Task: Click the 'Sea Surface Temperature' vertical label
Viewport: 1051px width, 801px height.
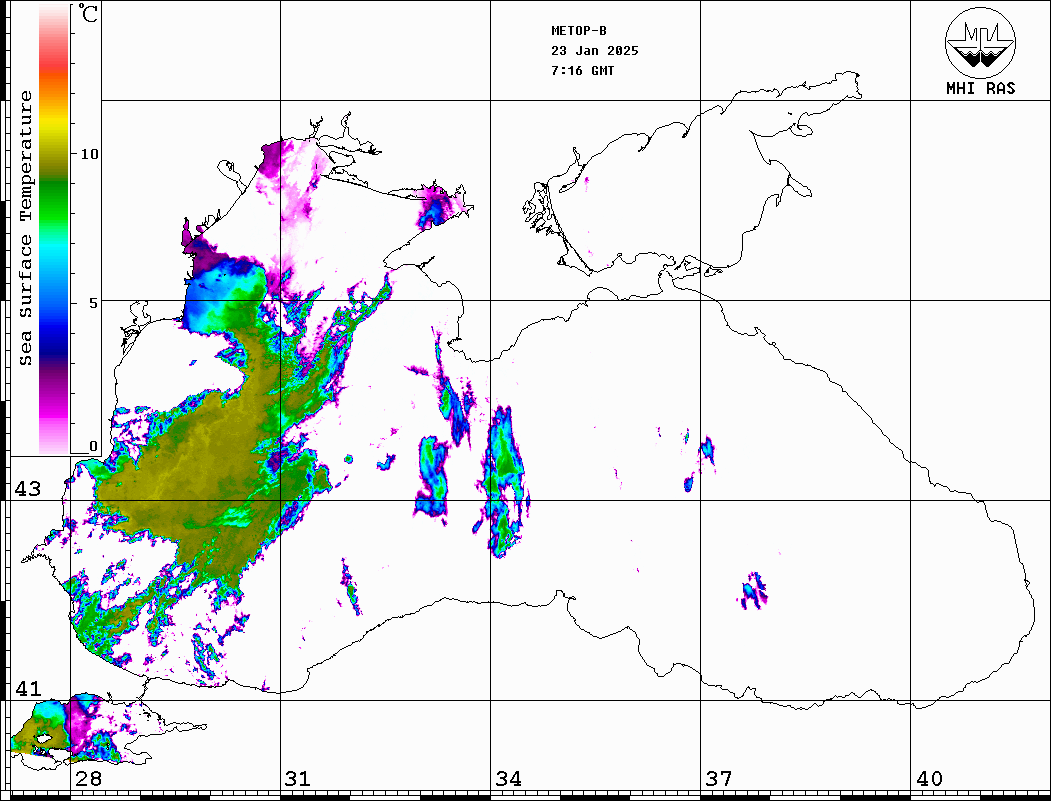Action: point(25,228)
